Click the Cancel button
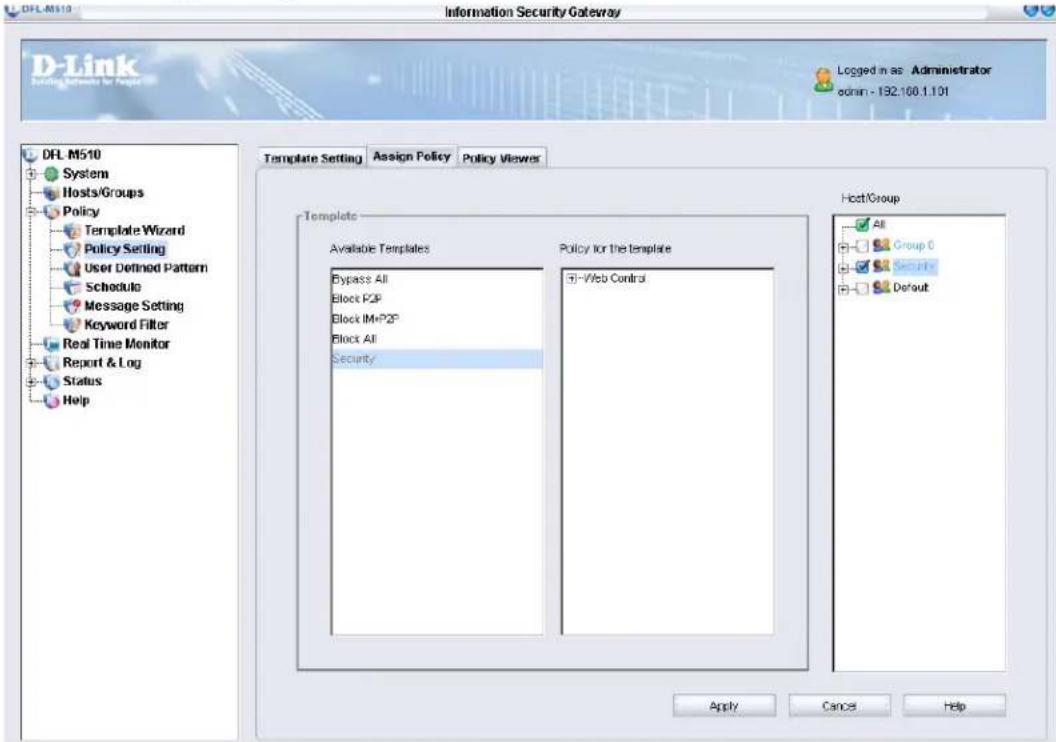Screen dimensions: 1056x742 pos(839,706)
